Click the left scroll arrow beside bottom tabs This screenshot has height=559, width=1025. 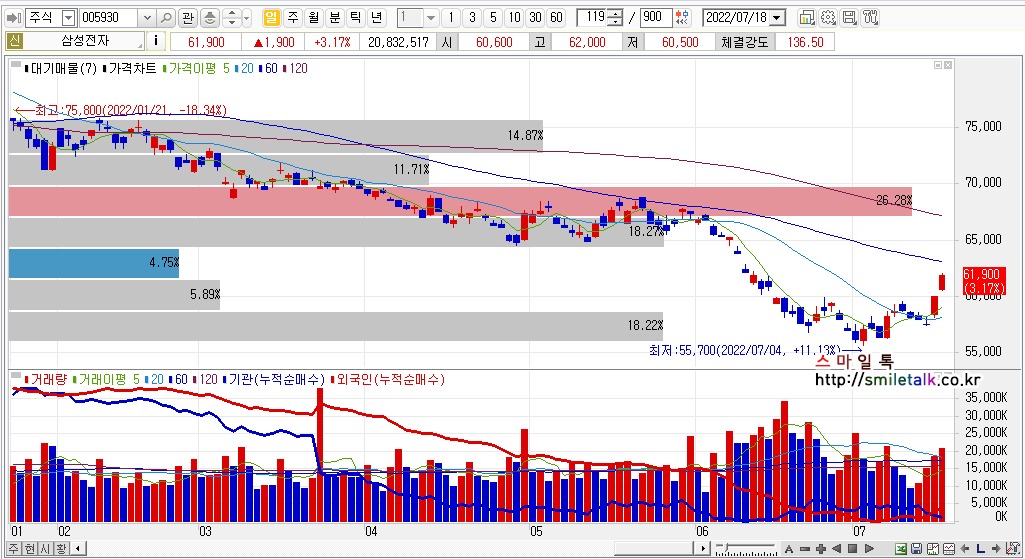point(78,549)
